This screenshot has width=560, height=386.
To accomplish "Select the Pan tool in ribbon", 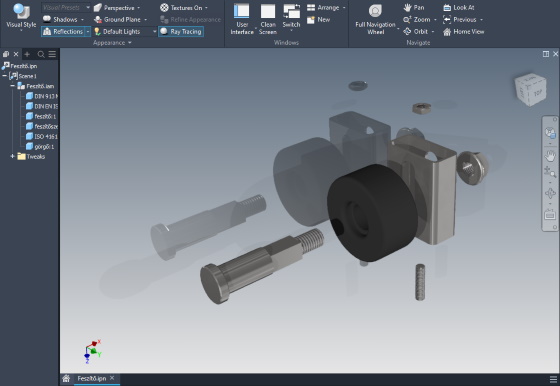I will 414,7.
